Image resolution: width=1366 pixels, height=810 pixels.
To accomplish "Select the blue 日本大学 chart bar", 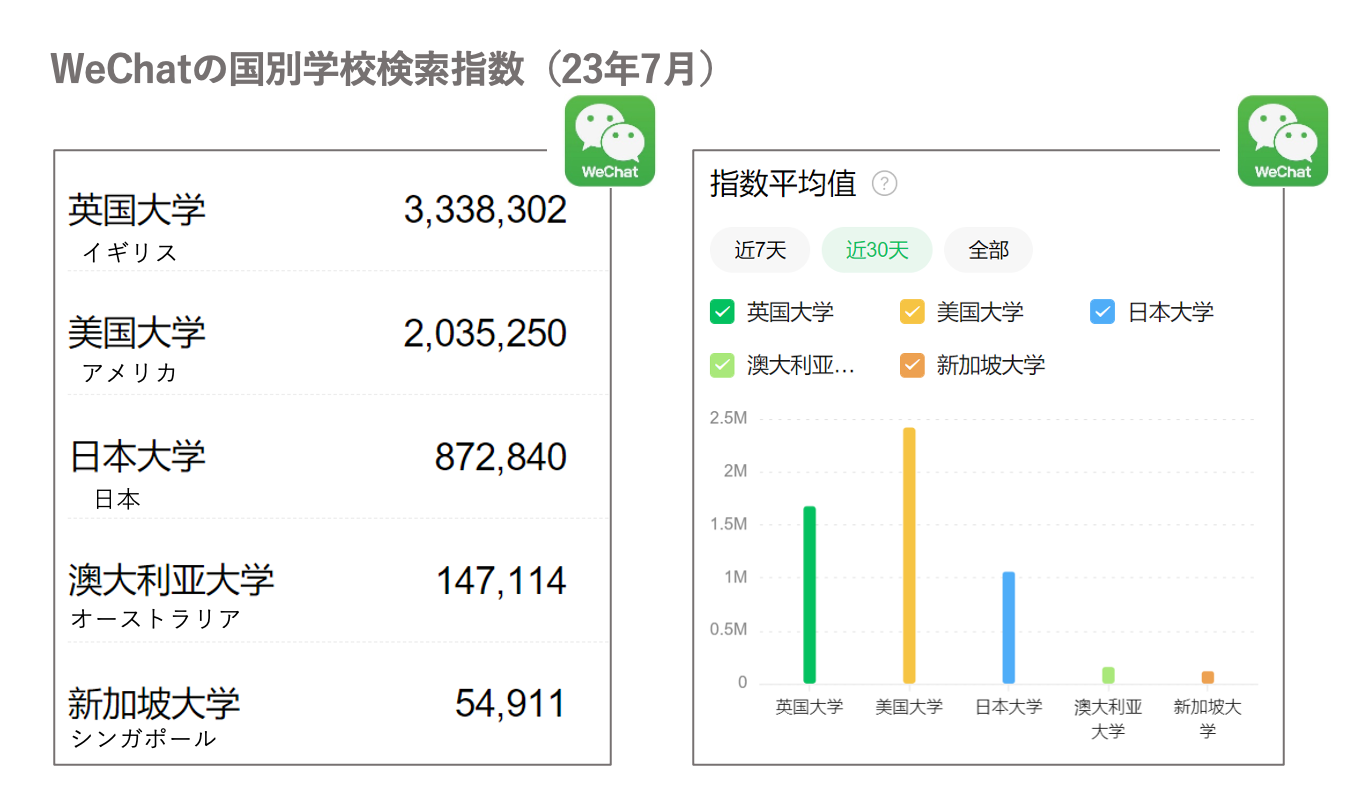I will click(x=1008, y=628).
